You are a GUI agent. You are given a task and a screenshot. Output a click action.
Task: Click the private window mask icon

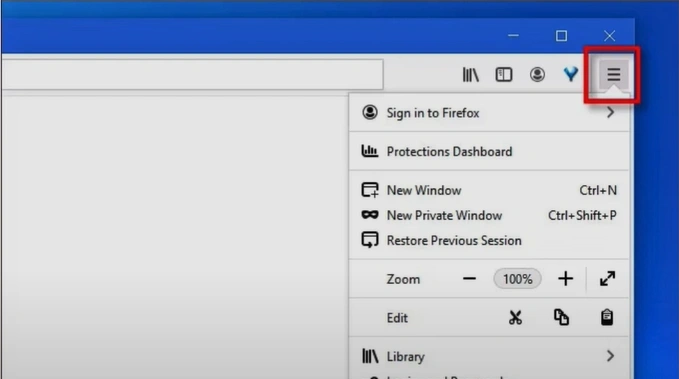(370, 214)
